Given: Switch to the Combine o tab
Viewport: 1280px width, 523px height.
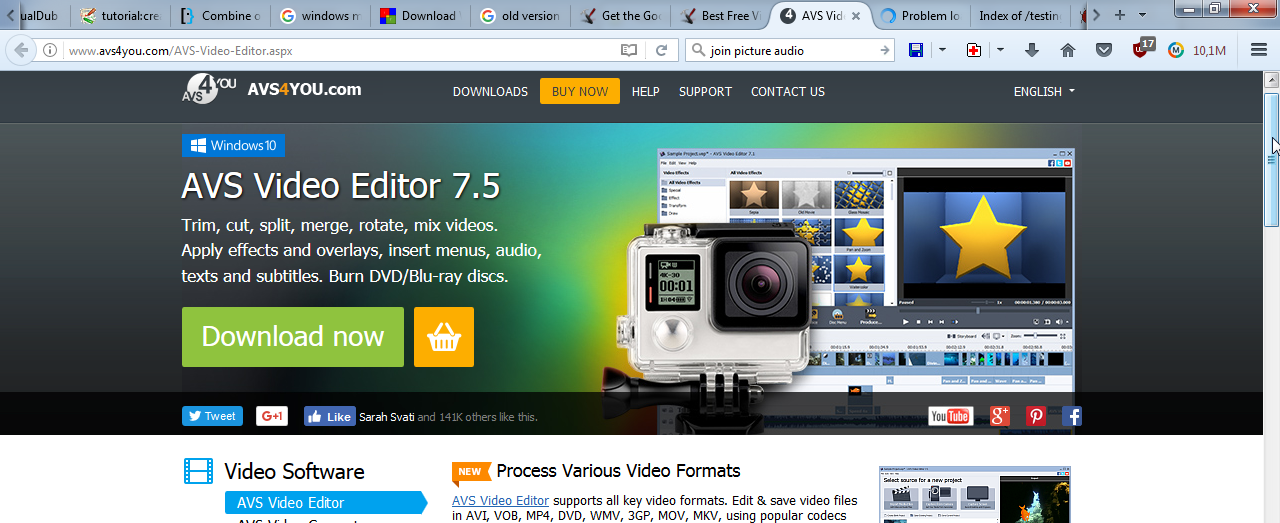Looking at the screenshot, I should pos(220,15).
